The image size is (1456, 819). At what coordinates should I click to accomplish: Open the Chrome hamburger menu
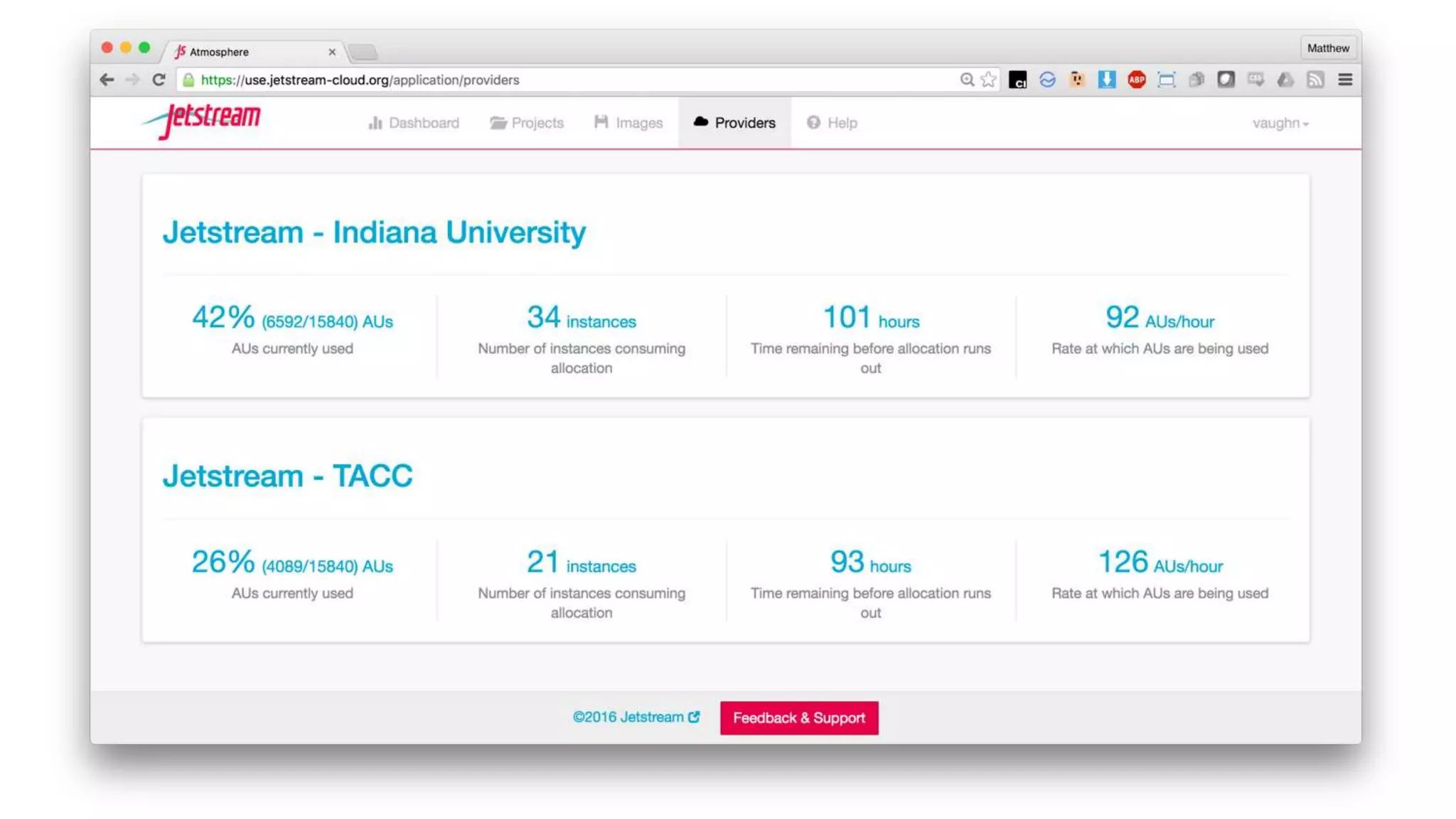[x=1345, y=80]
